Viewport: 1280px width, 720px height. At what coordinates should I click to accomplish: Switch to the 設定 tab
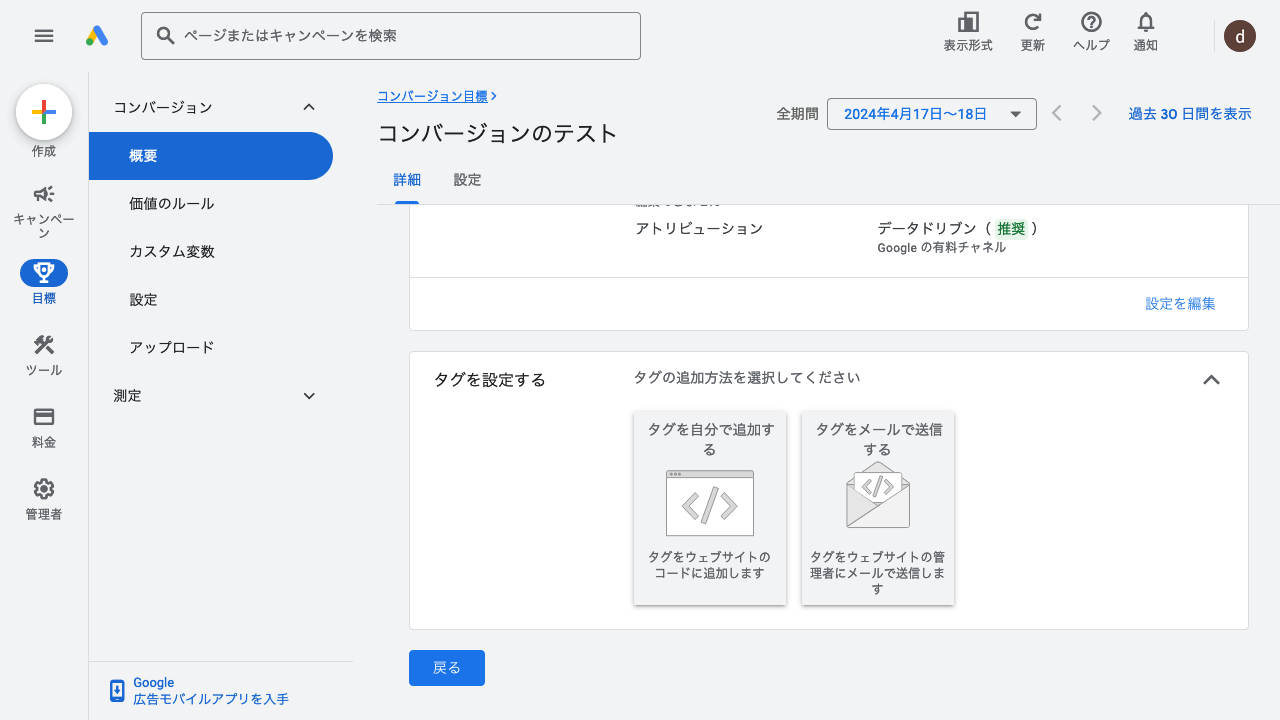(x=467, y=180)
